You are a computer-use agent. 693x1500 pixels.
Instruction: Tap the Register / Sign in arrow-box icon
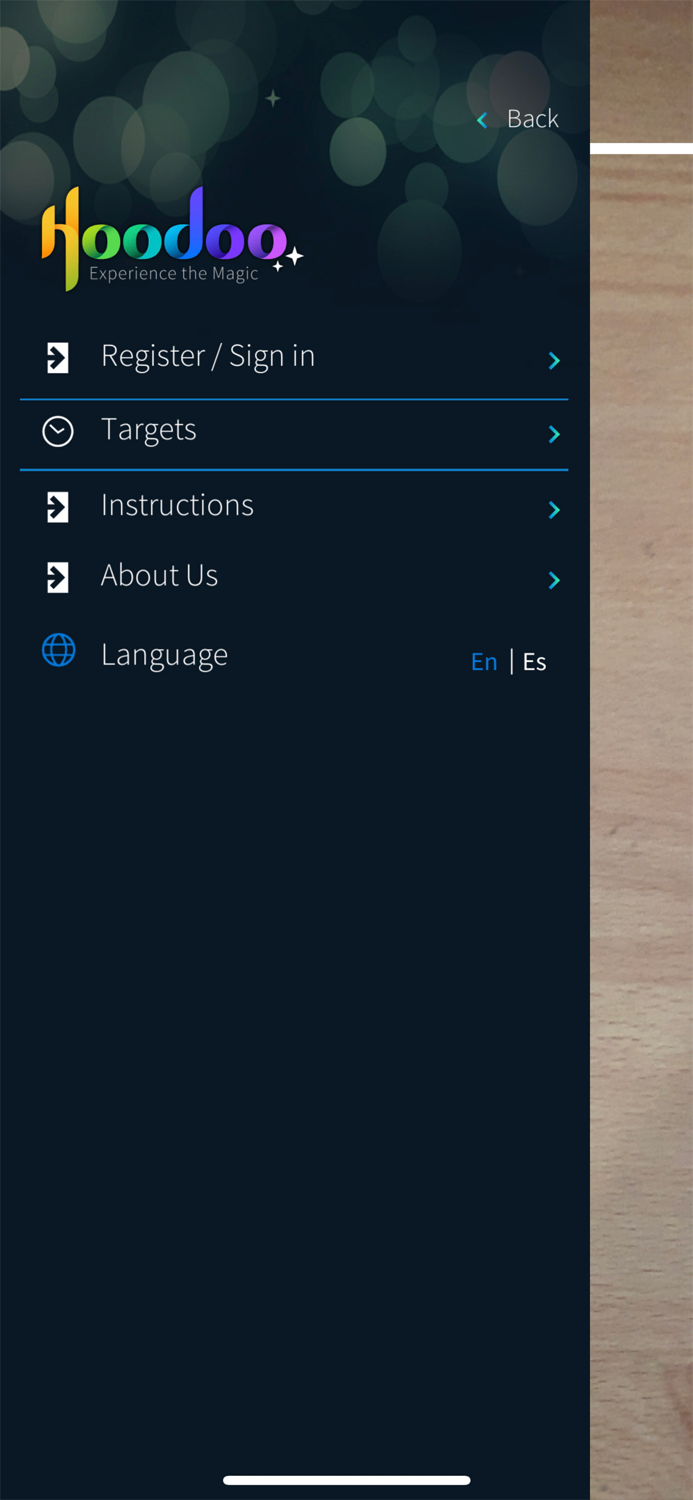(x=58, y=358)
